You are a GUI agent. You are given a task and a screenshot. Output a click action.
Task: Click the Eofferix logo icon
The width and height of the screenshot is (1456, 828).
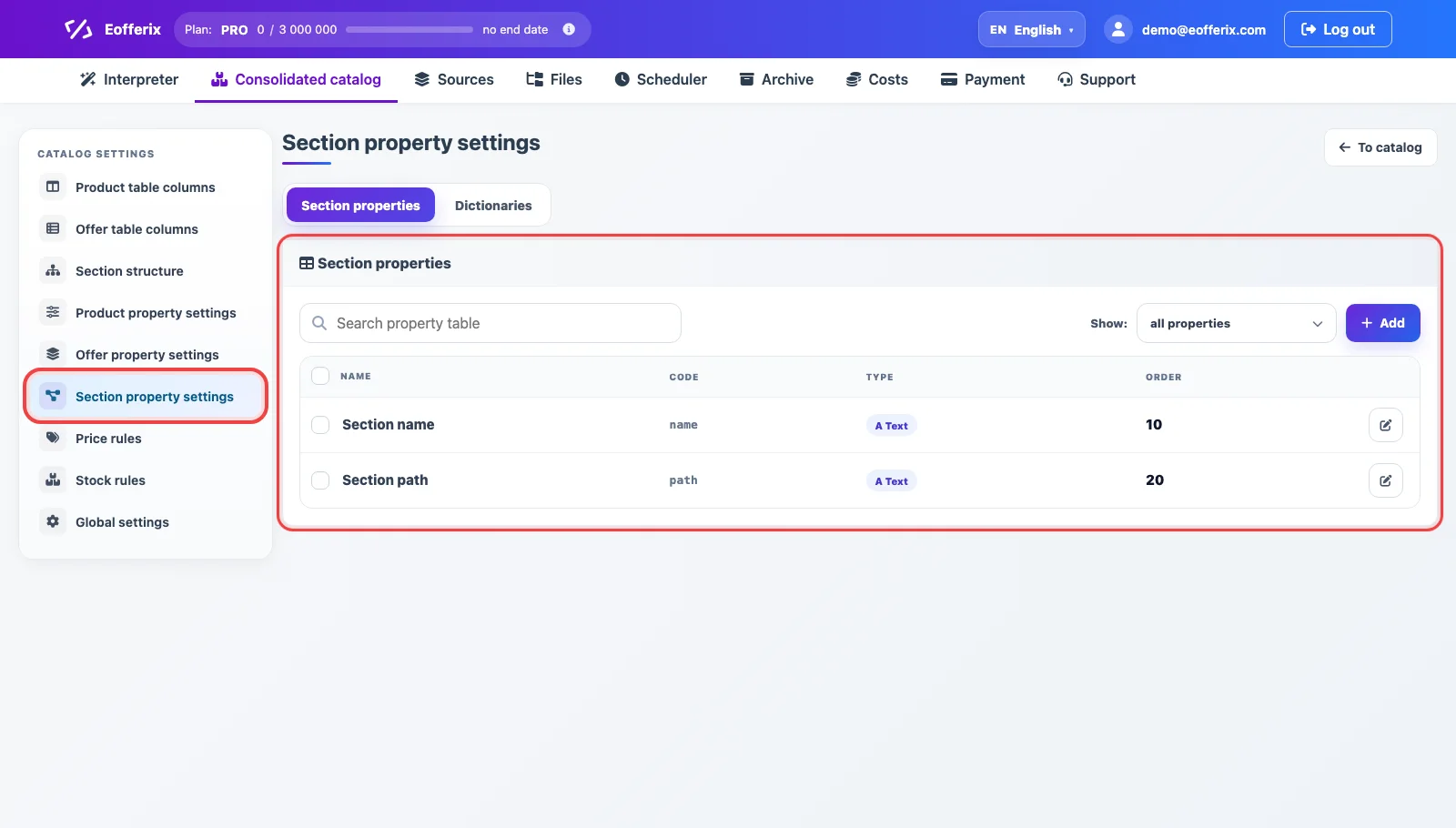click(78, 29)
